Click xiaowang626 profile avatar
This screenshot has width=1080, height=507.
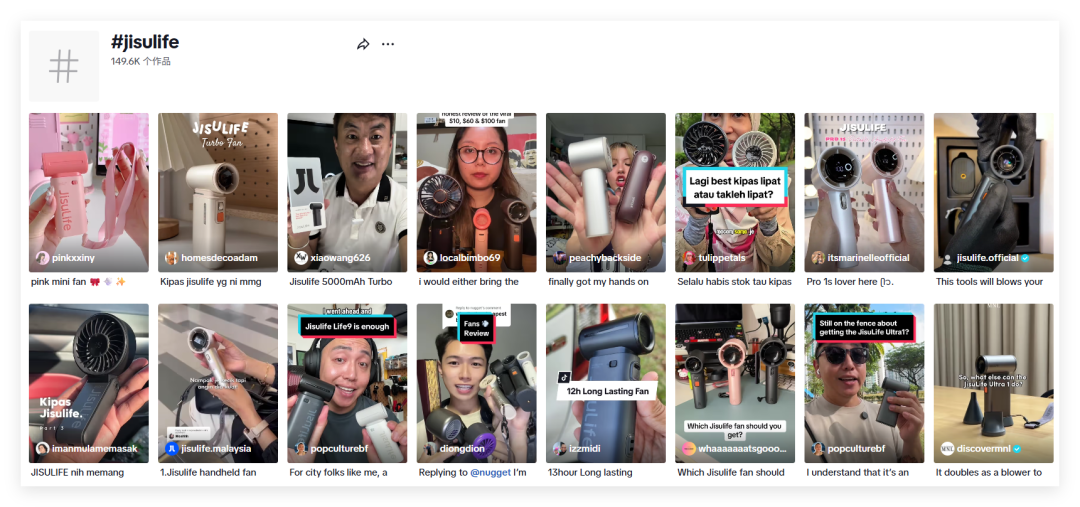tap(301, 258)
